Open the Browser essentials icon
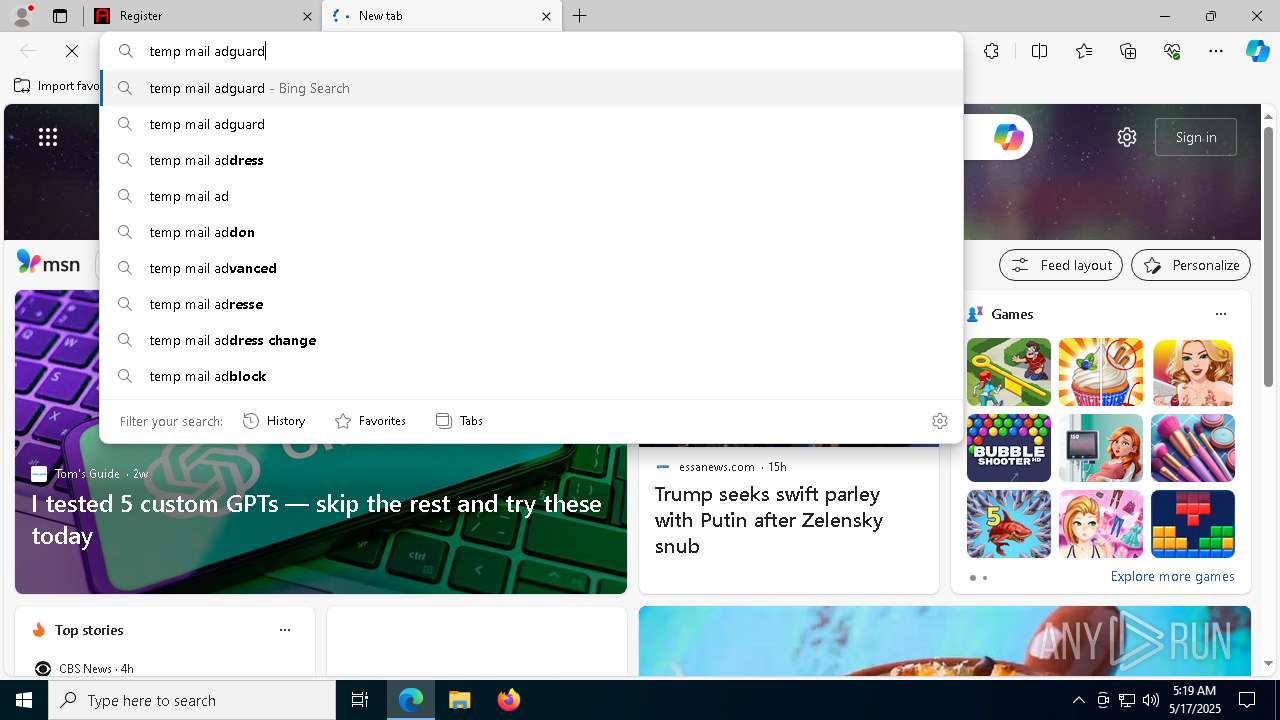Viewport: 1280px width, 720px height. [x=1172, y=51]
